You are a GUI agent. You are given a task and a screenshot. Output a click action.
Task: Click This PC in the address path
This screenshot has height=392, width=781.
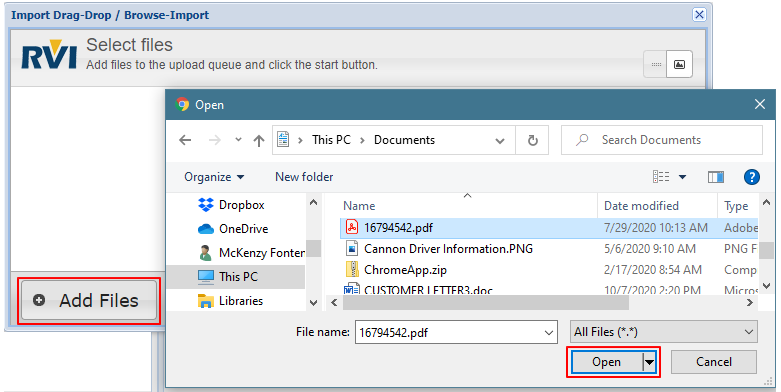coord(331,140)
